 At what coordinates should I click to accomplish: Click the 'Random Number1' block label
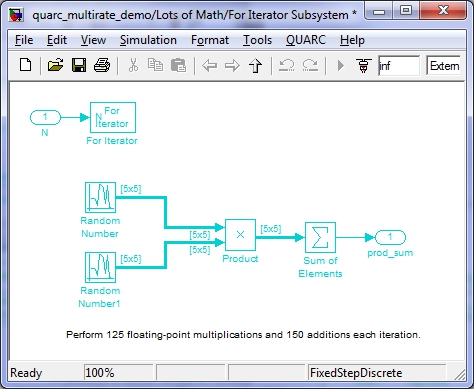(x=100, y=297)
